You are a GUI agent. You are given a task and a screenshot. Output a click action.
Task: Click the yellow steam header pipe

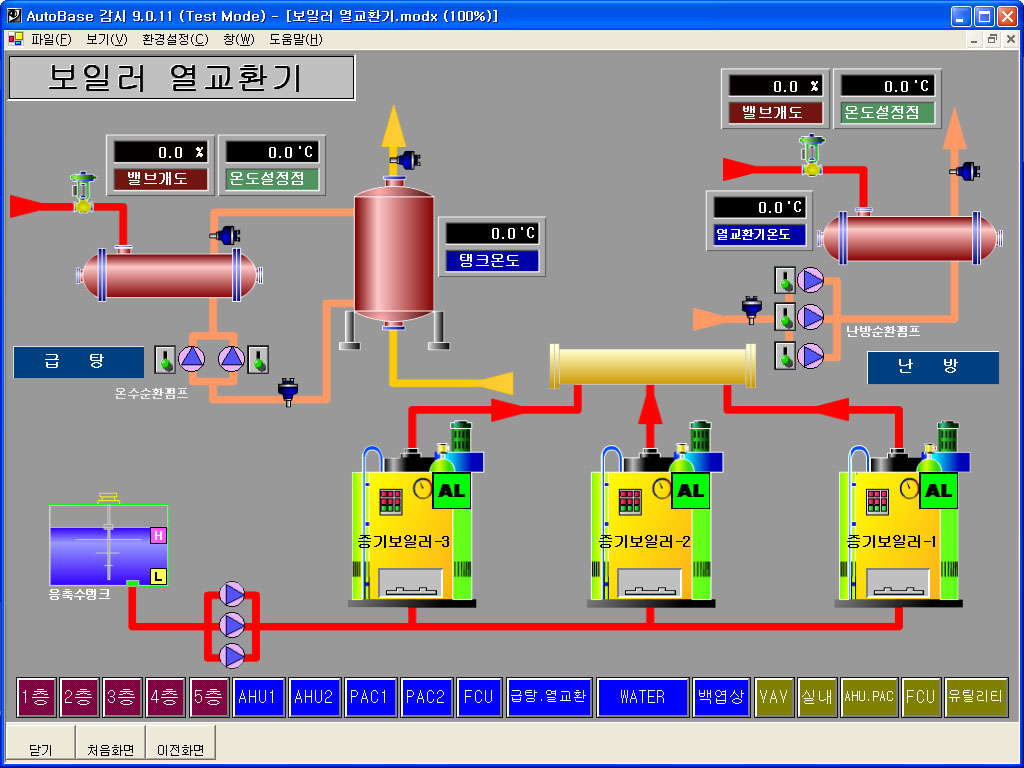[x=652, y=367]
